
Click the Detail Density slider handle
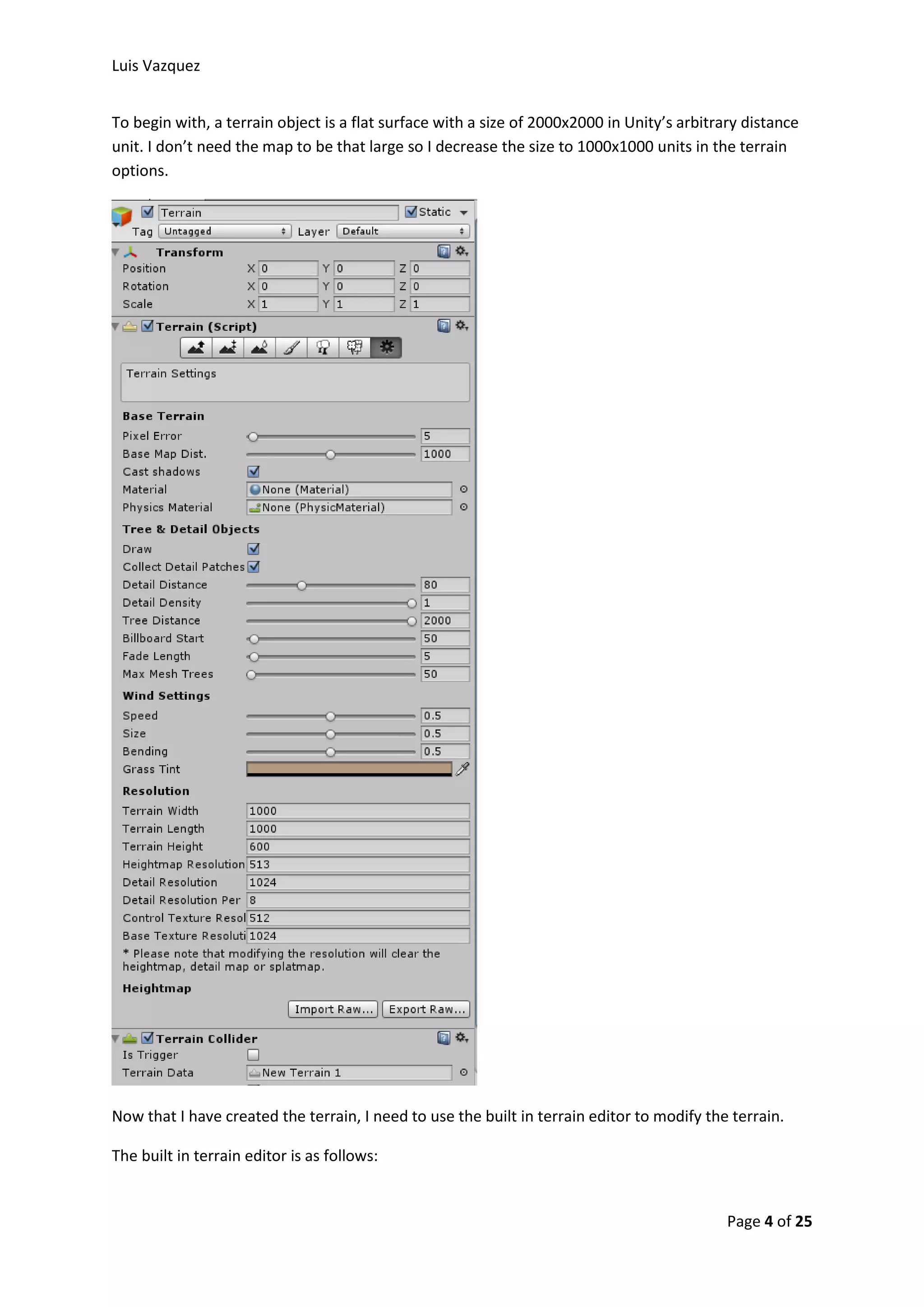tap(412, 603)
